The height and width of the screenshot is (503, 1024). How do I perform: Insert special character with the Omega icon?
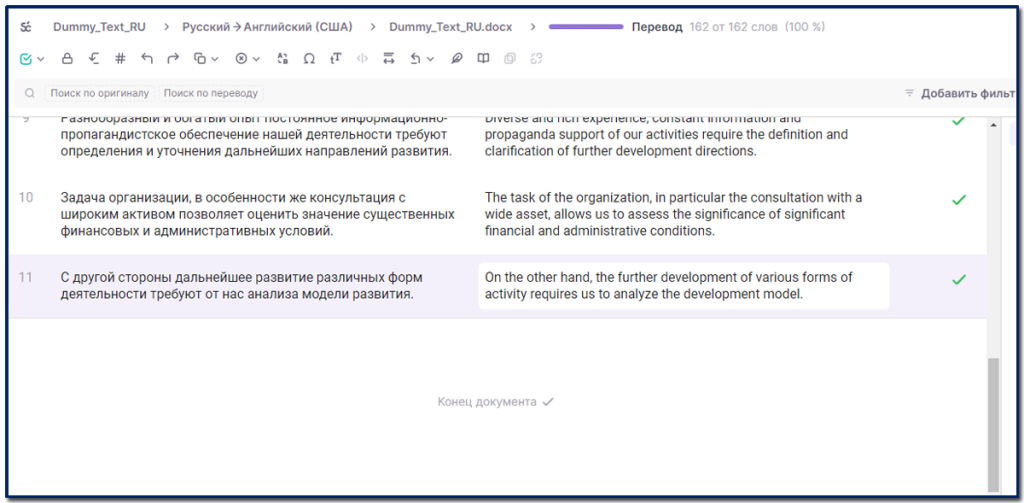[x=310, y=59]
